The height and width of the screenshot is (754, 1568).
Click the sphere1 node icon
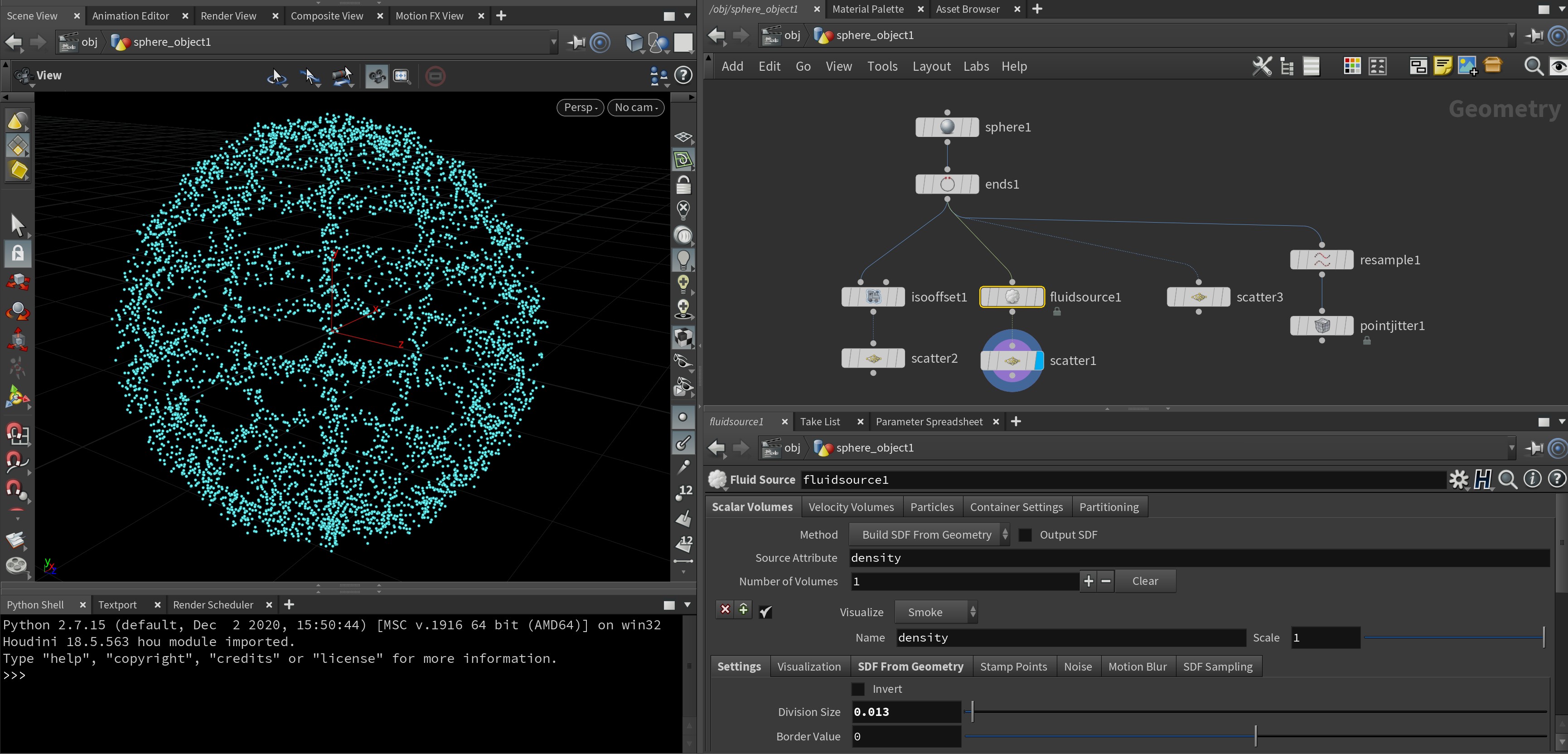tap(947, 126)
